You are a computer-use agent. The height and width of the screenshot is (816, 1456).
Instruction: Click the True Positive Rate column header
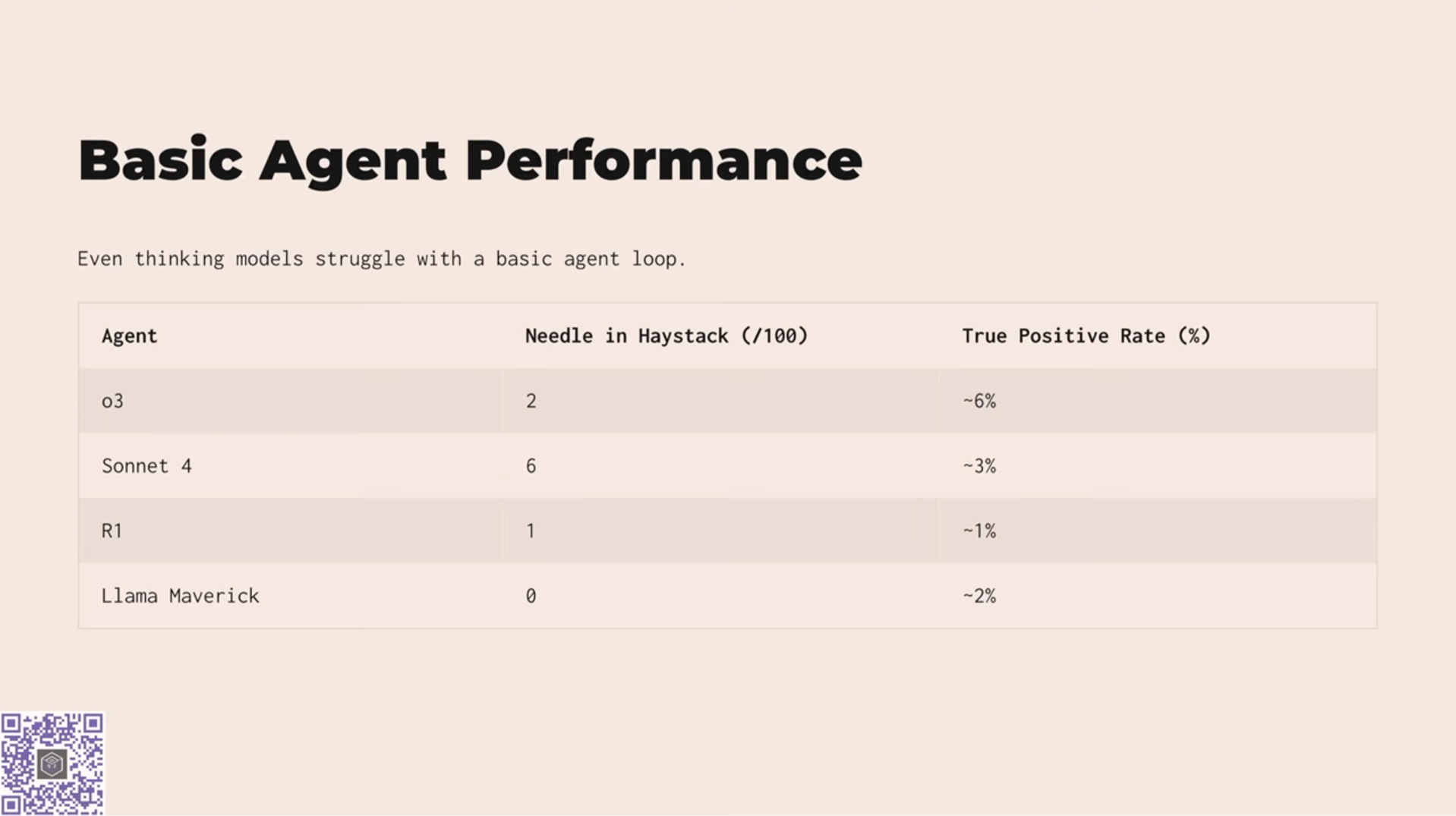point(1086,336)
